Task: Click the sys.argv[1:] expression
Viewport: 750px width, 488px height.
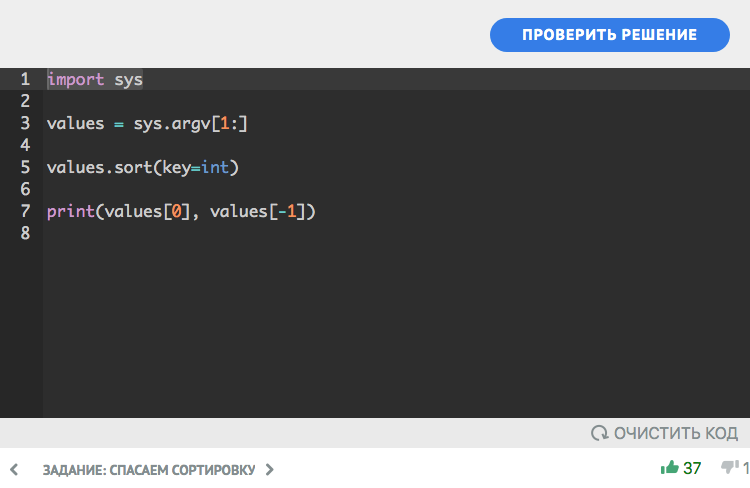Action: pyautogui.click(x=190, y=123)
